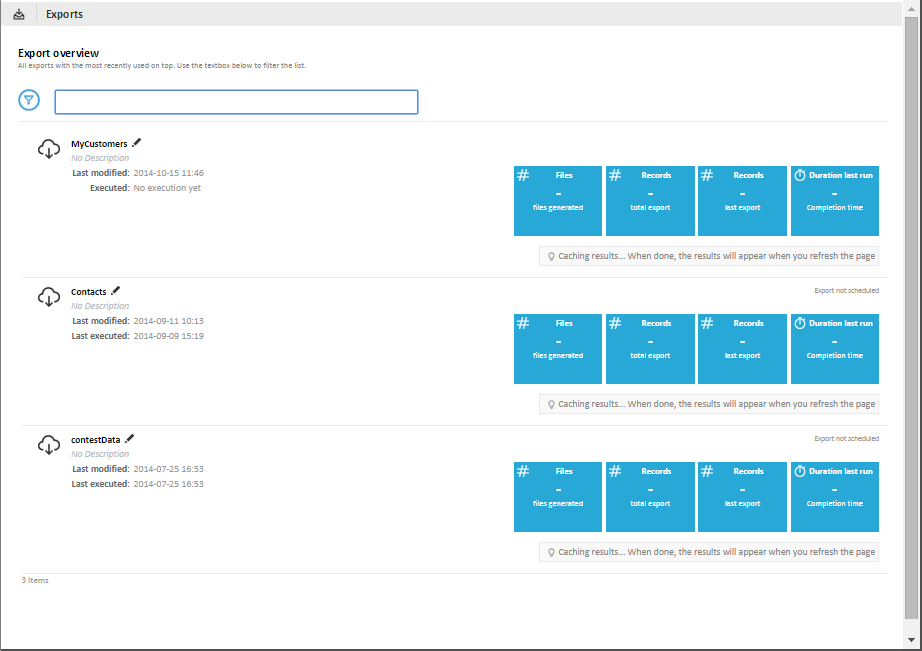Edit MyCustomers using the pencil icon
Screen dimensions: 922x651
click(x=137, y=143)
